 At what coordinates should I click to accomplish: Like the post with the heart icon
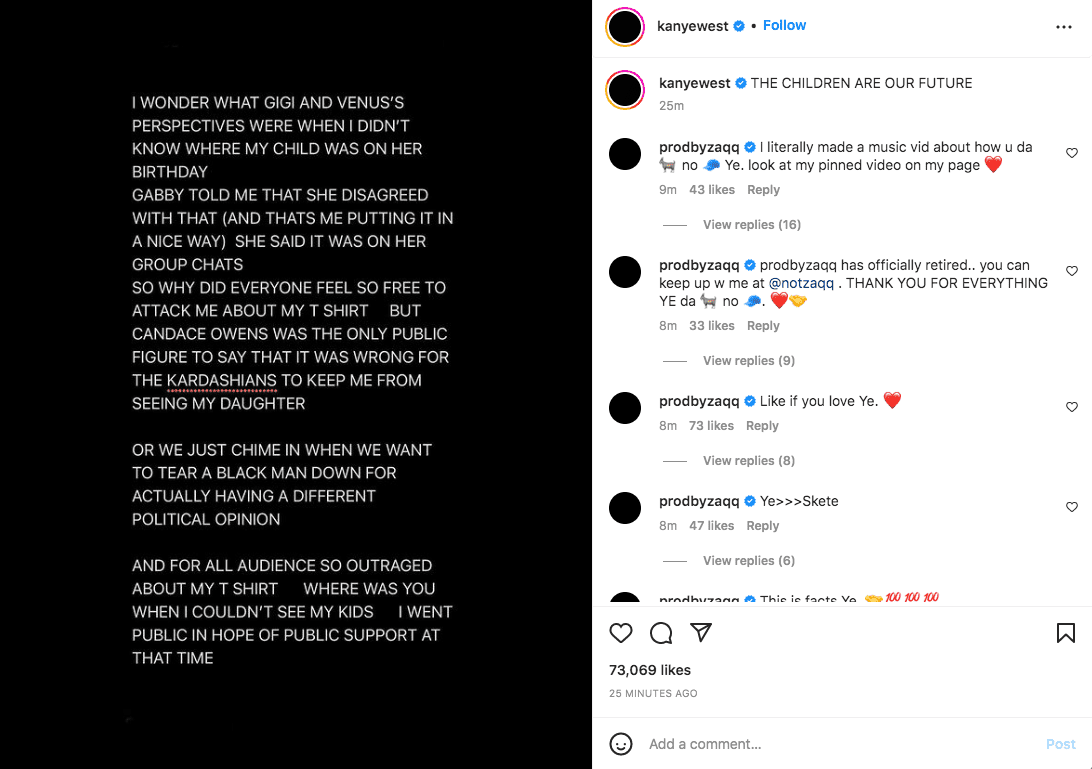click(621, 633)
